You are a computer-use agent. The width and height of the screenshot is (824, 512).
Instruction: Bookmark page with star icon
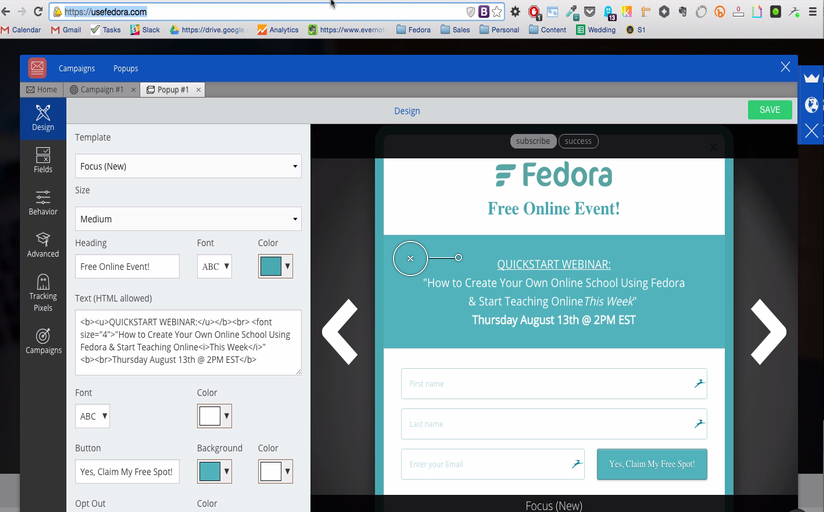[497, 12]
